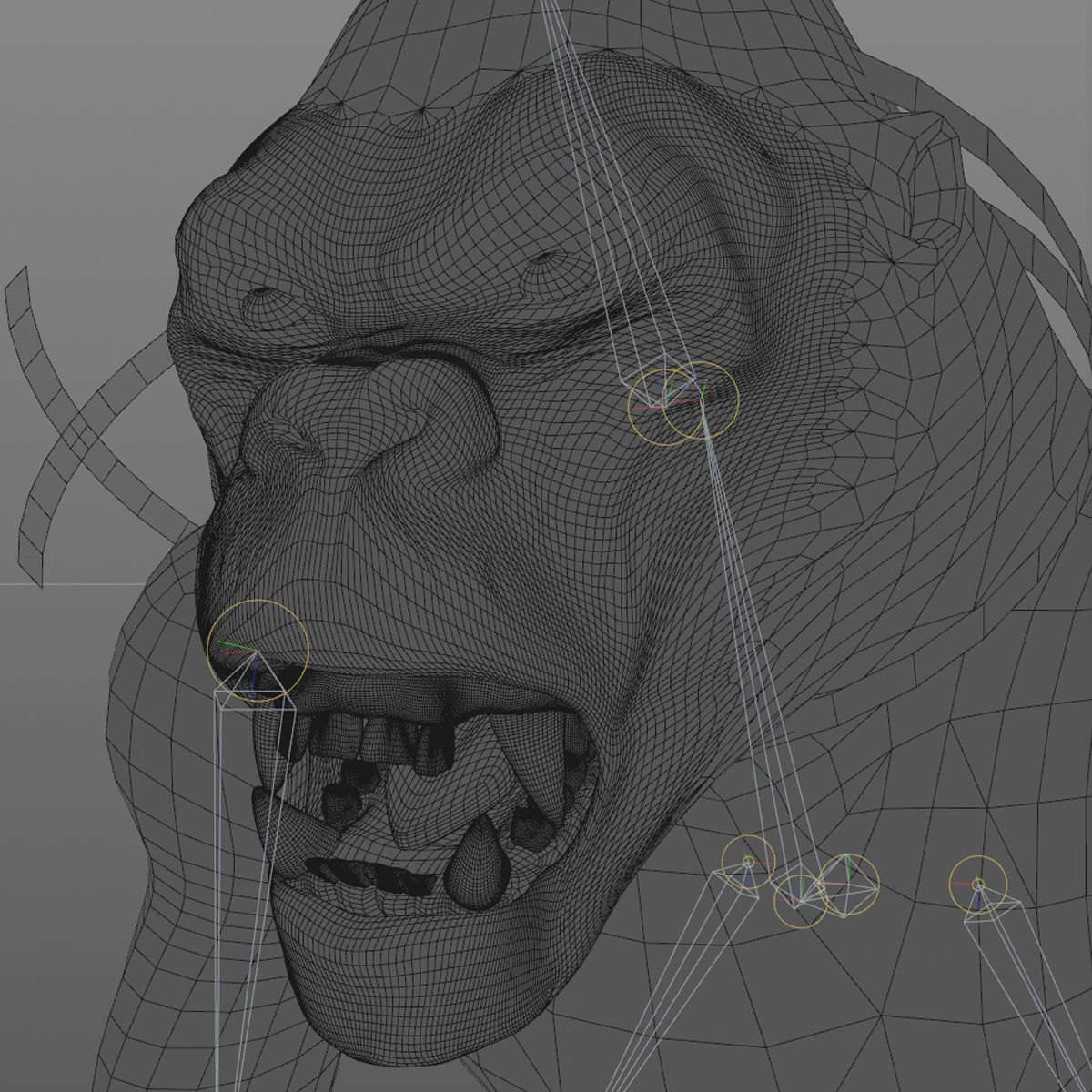
Task: Select the left of the two overlapping eye joint circles
Action: pos(665,406)
